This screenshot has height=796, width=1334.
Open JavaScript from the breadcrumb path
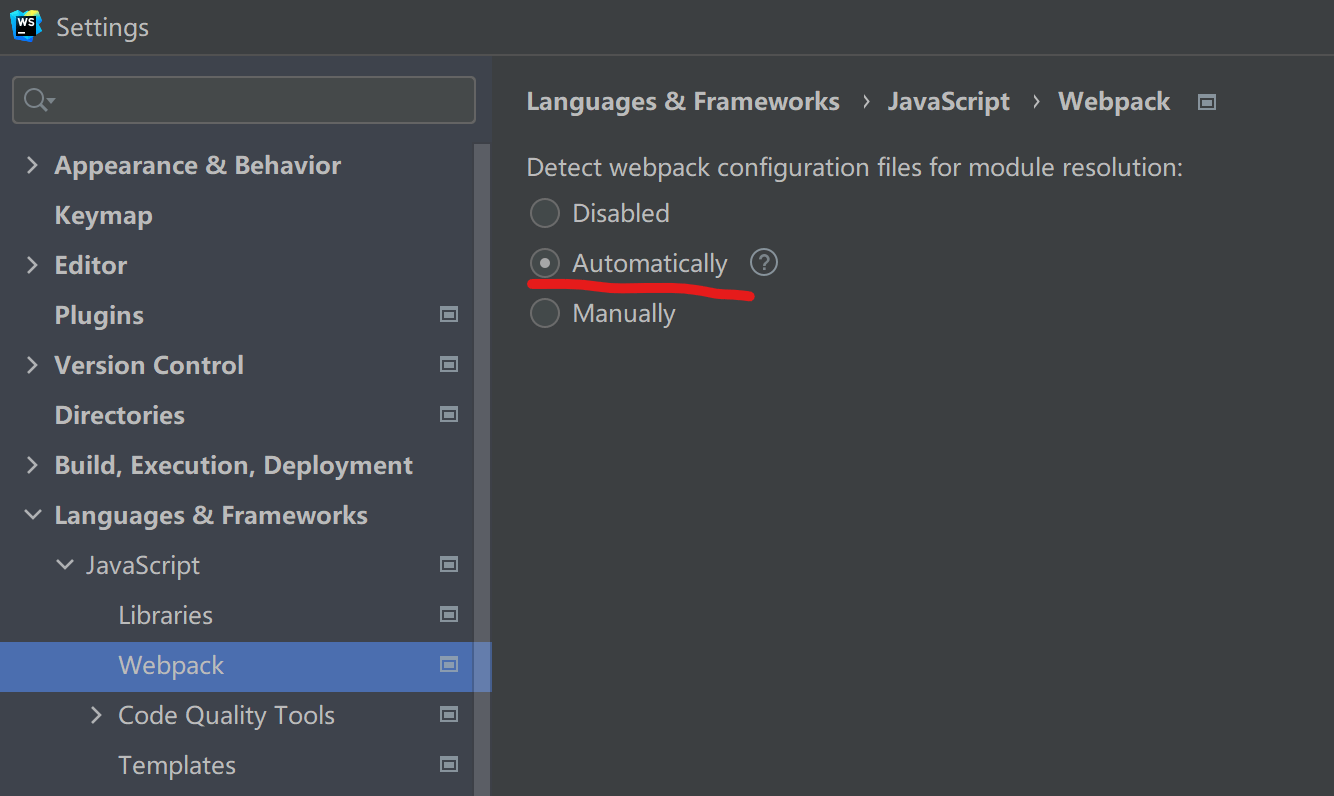[948, 101]
